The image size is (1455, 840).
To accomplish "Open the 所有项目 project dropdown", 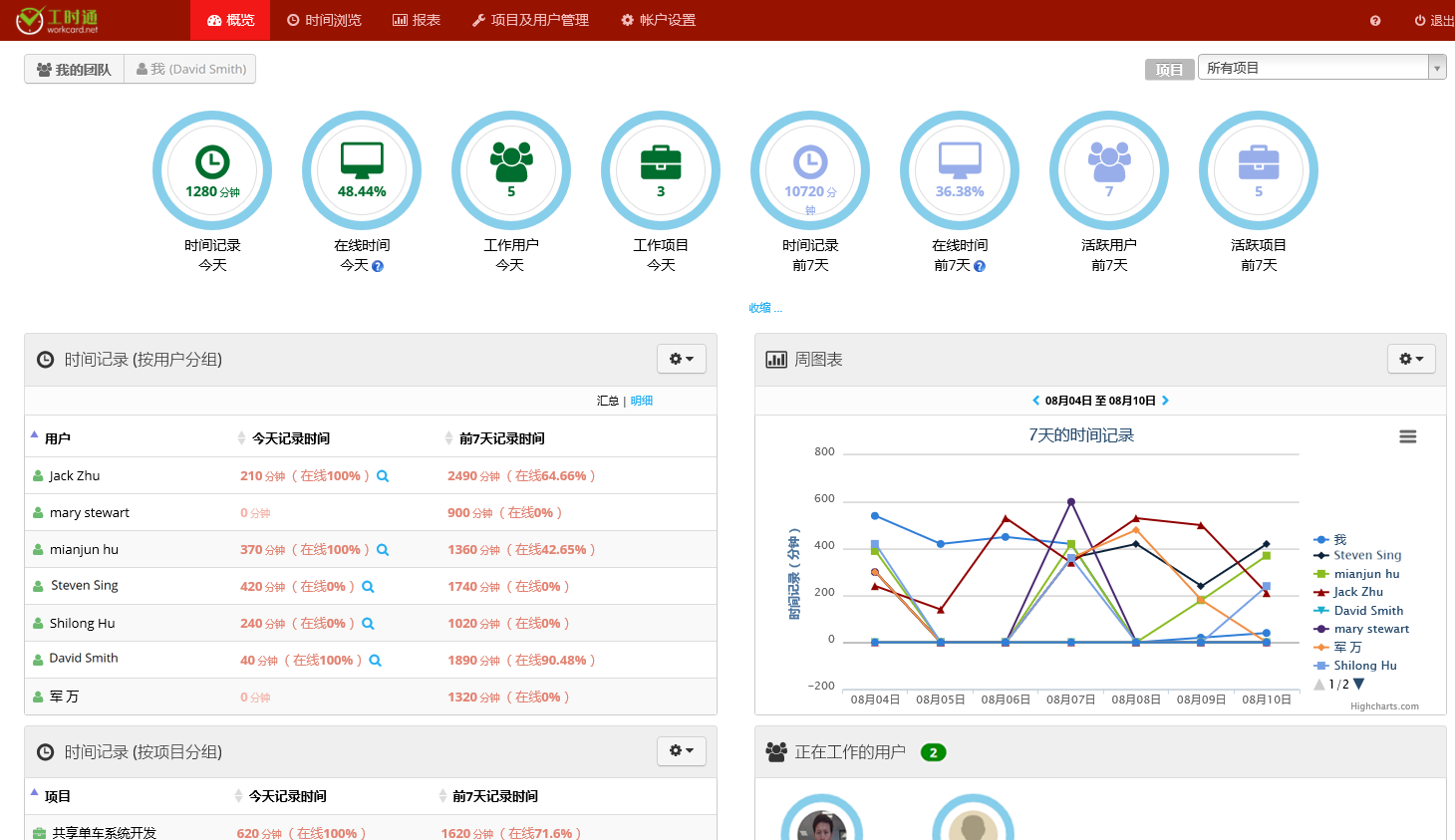I will coord(1320,68).
